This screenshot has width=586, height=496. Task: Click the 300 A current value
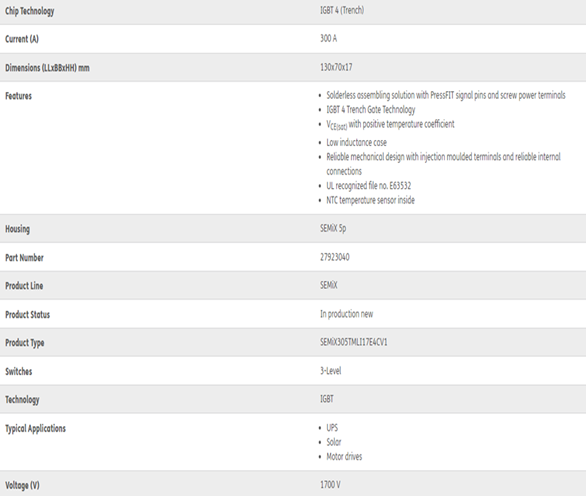pos(329,38)
